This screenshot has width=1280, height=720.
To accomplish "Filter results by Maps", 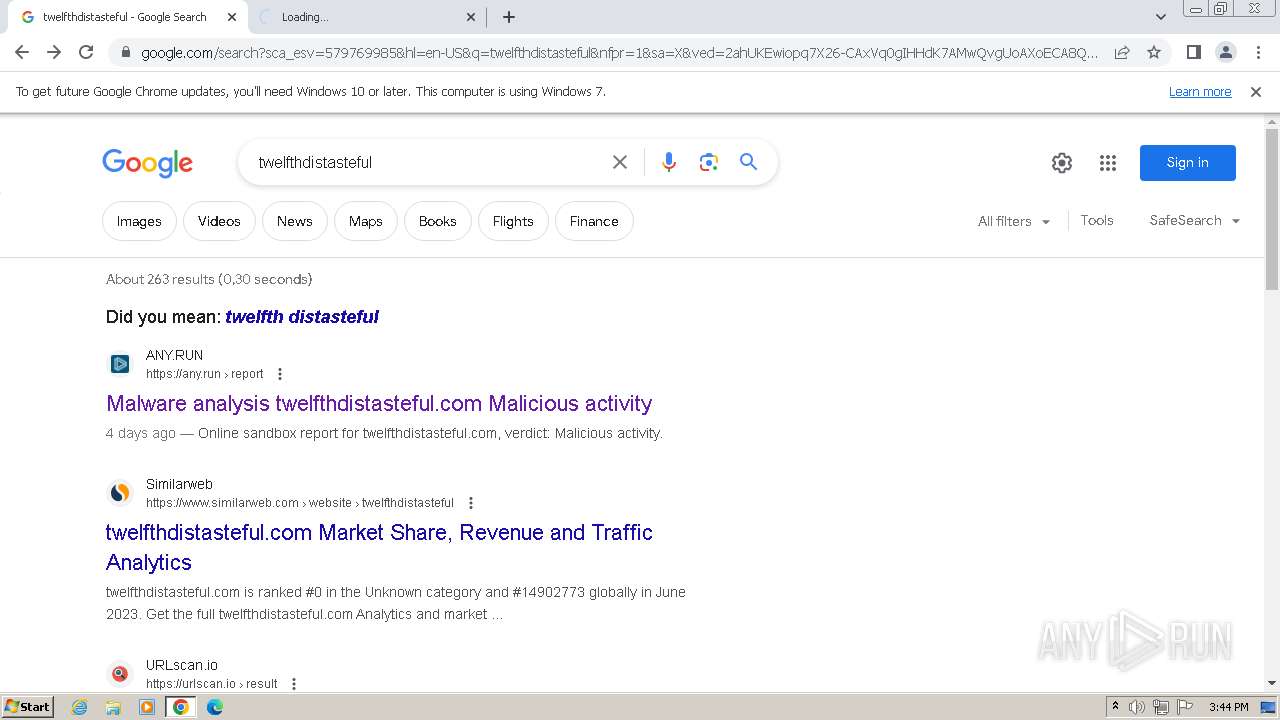I will (x=366, y=221).
